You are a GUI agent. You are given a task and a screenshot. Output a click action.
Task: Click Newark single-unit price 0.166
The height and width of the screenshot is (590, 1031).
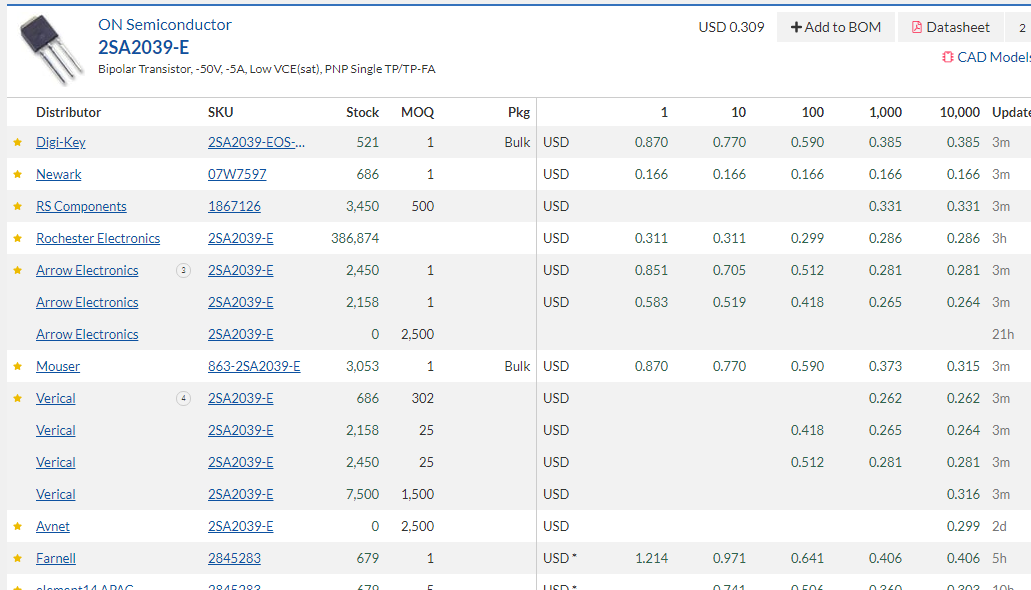pyautogui.click(x=652, y=174)
